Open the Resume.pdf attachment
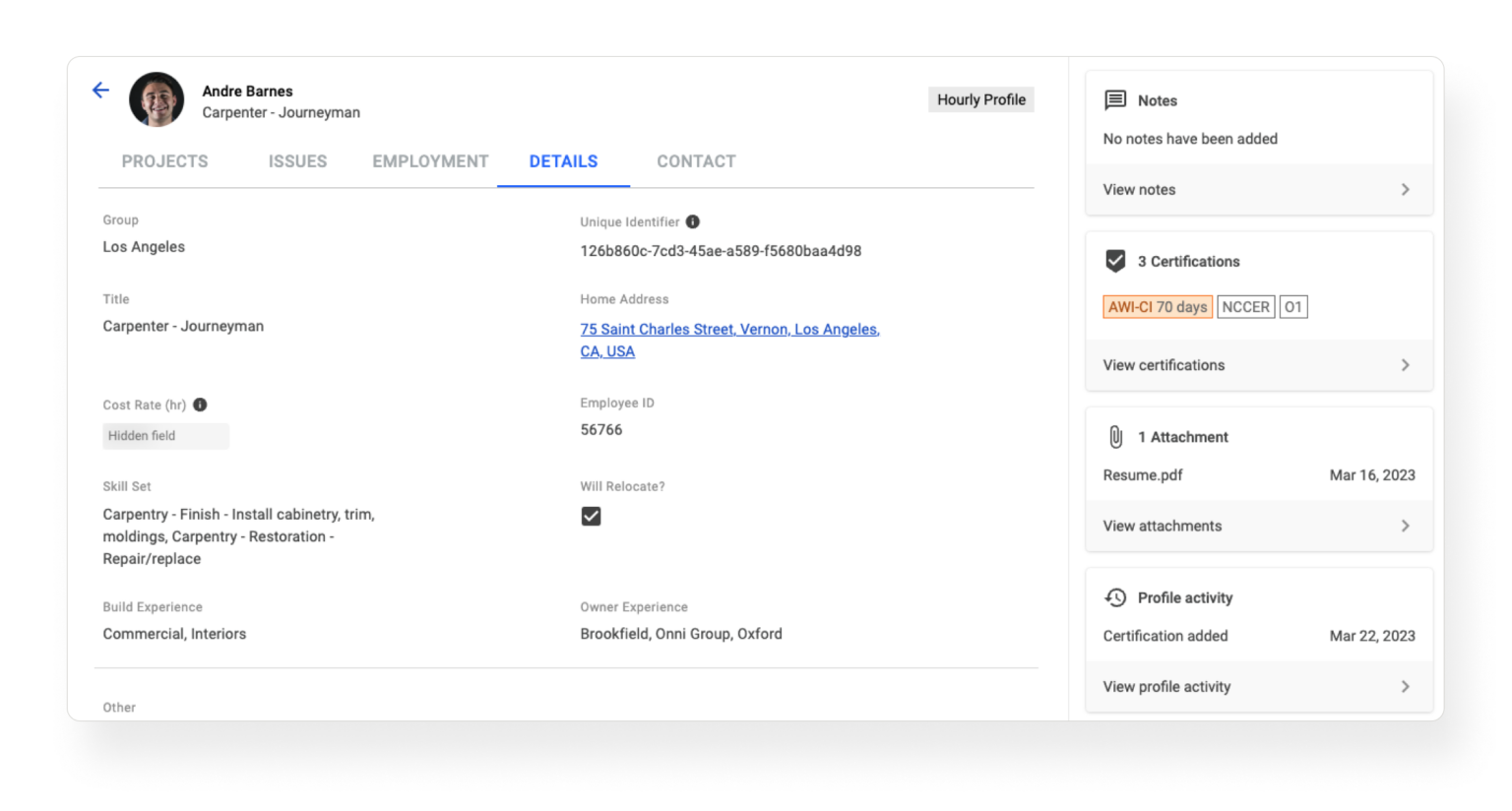This screenshot has width=1512, height=811. point(1142,474)
